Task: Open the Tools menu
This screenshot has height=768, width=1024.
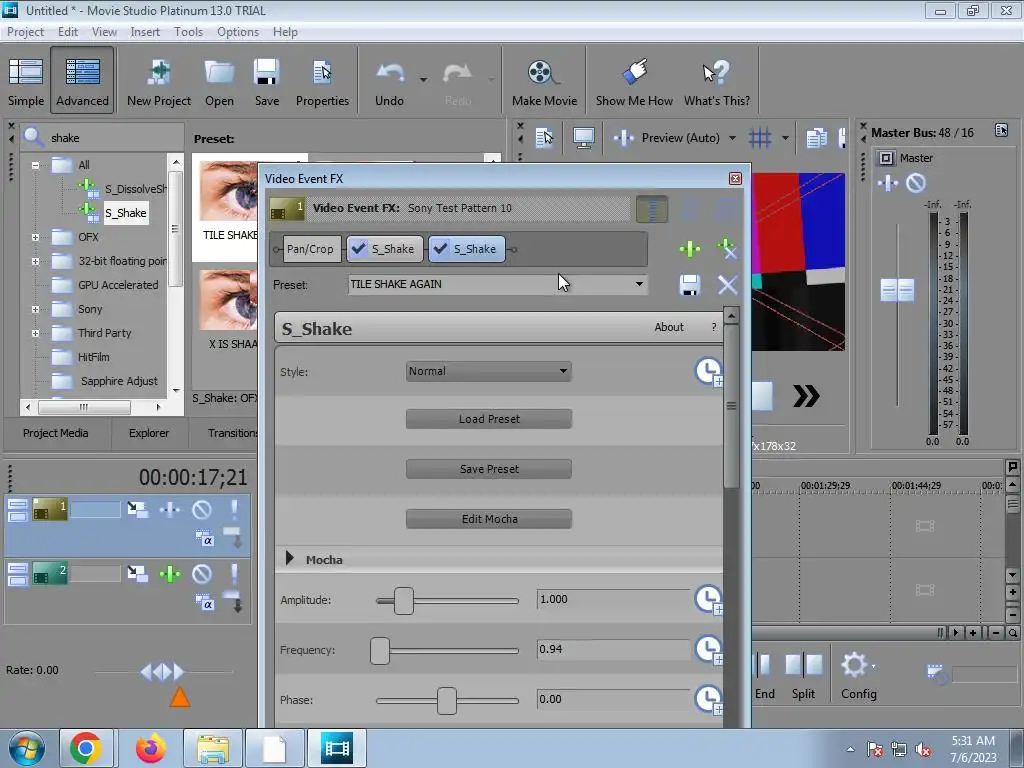Action: 188,31
